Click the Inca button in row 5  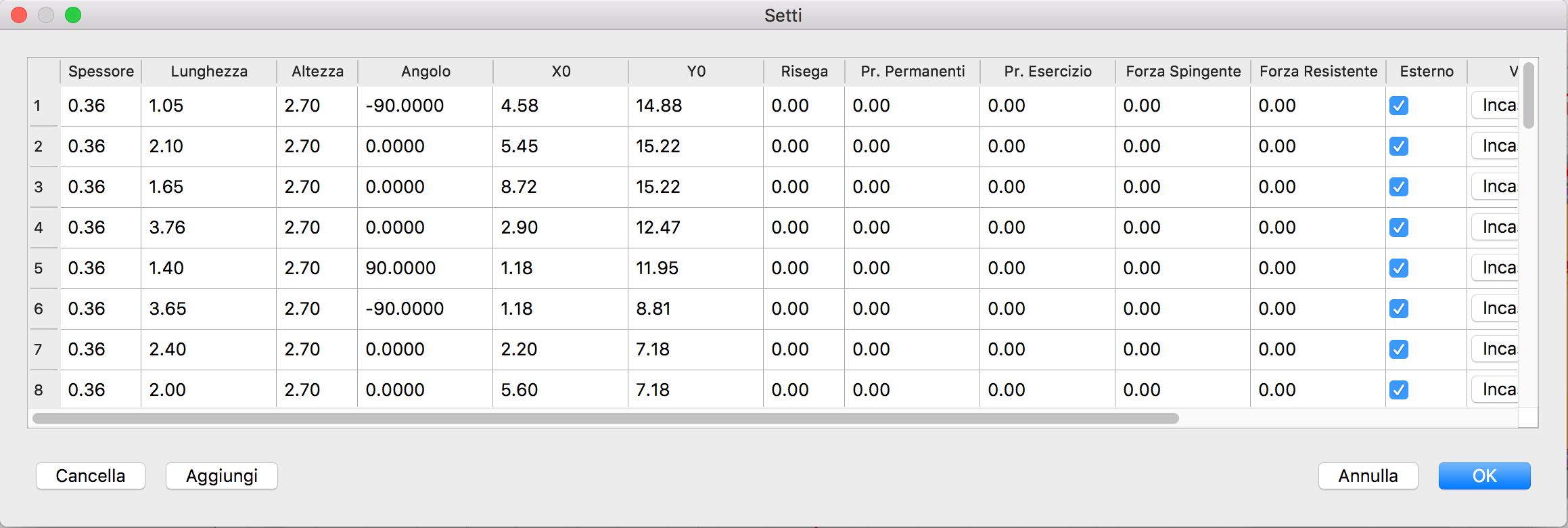tap(1496, 268)
